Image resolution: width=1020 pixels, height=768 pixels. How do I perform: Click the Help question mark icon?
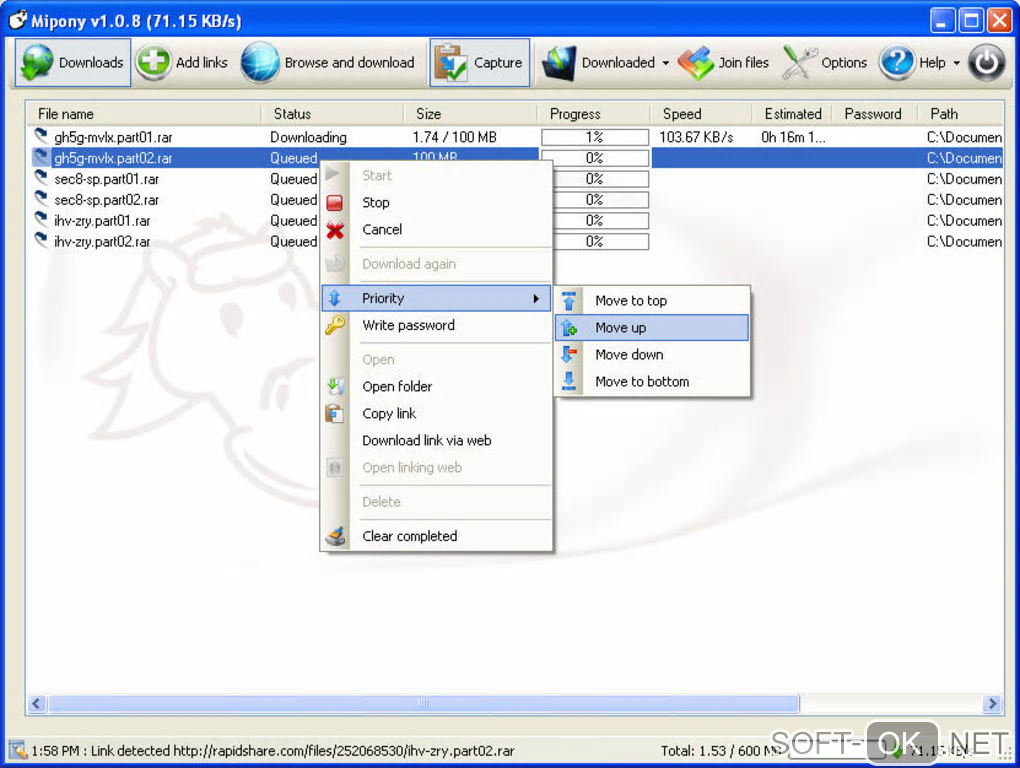(897, 62)
